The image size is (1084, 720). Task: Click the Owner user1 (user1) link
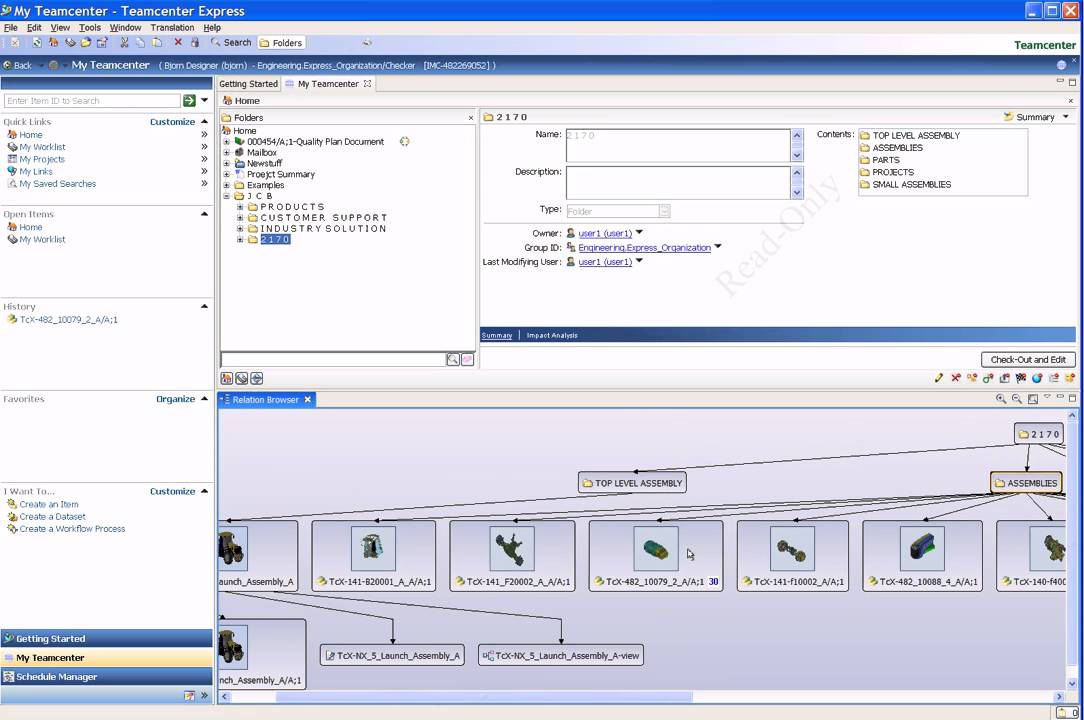[x=605, y=234]
